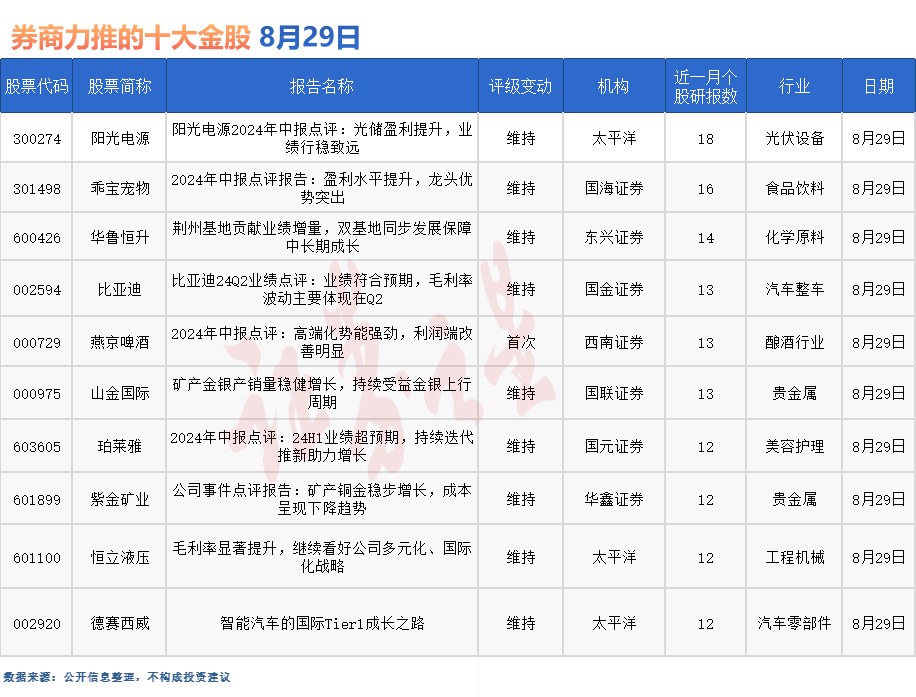The width and height of the screenshot is (916, 697).
Task: Click stock name 阳光电源
Action: pos(120,138)
